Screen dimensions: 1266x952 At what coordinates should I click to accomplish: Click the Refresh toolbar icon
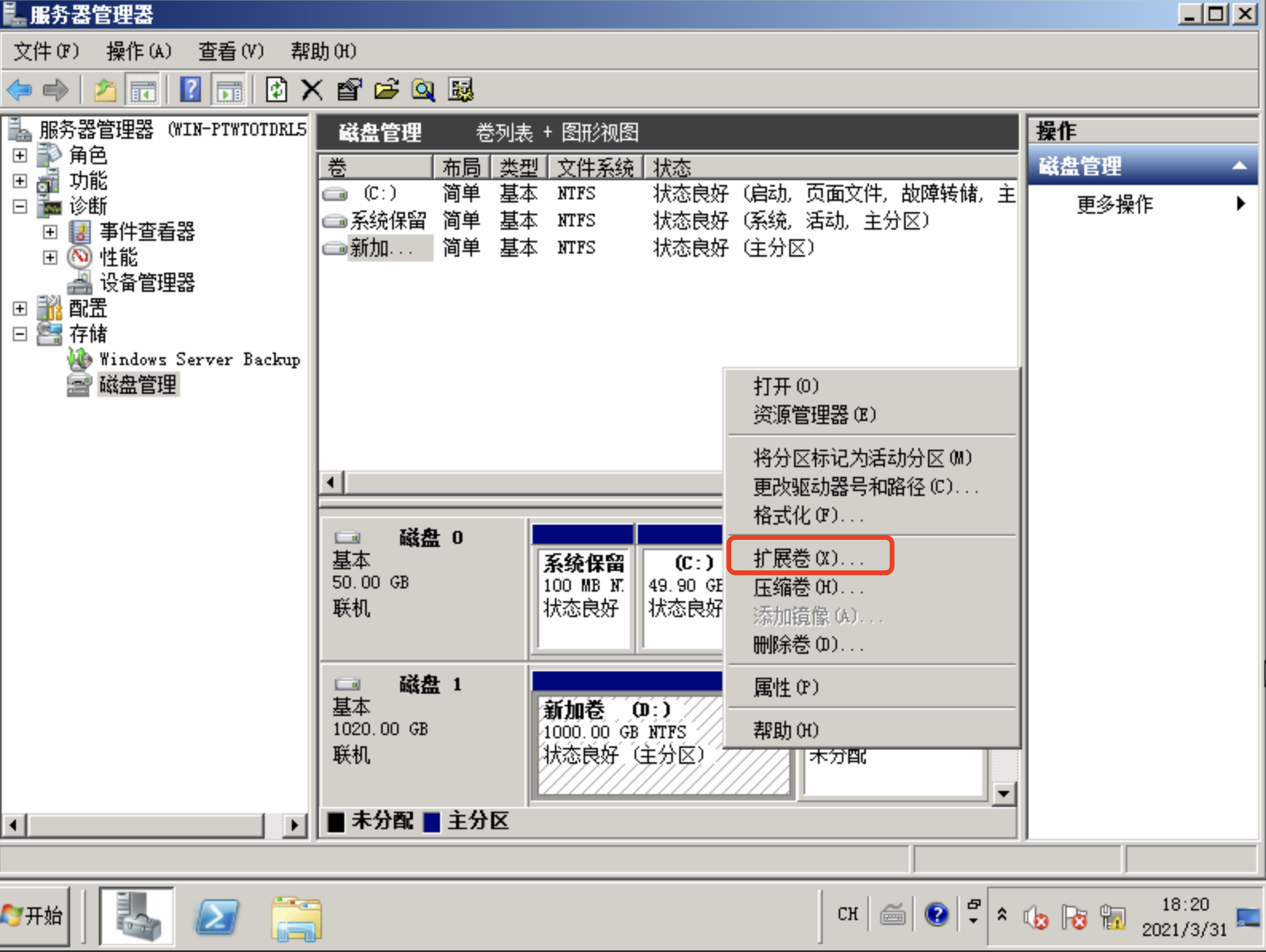point(276,89)
